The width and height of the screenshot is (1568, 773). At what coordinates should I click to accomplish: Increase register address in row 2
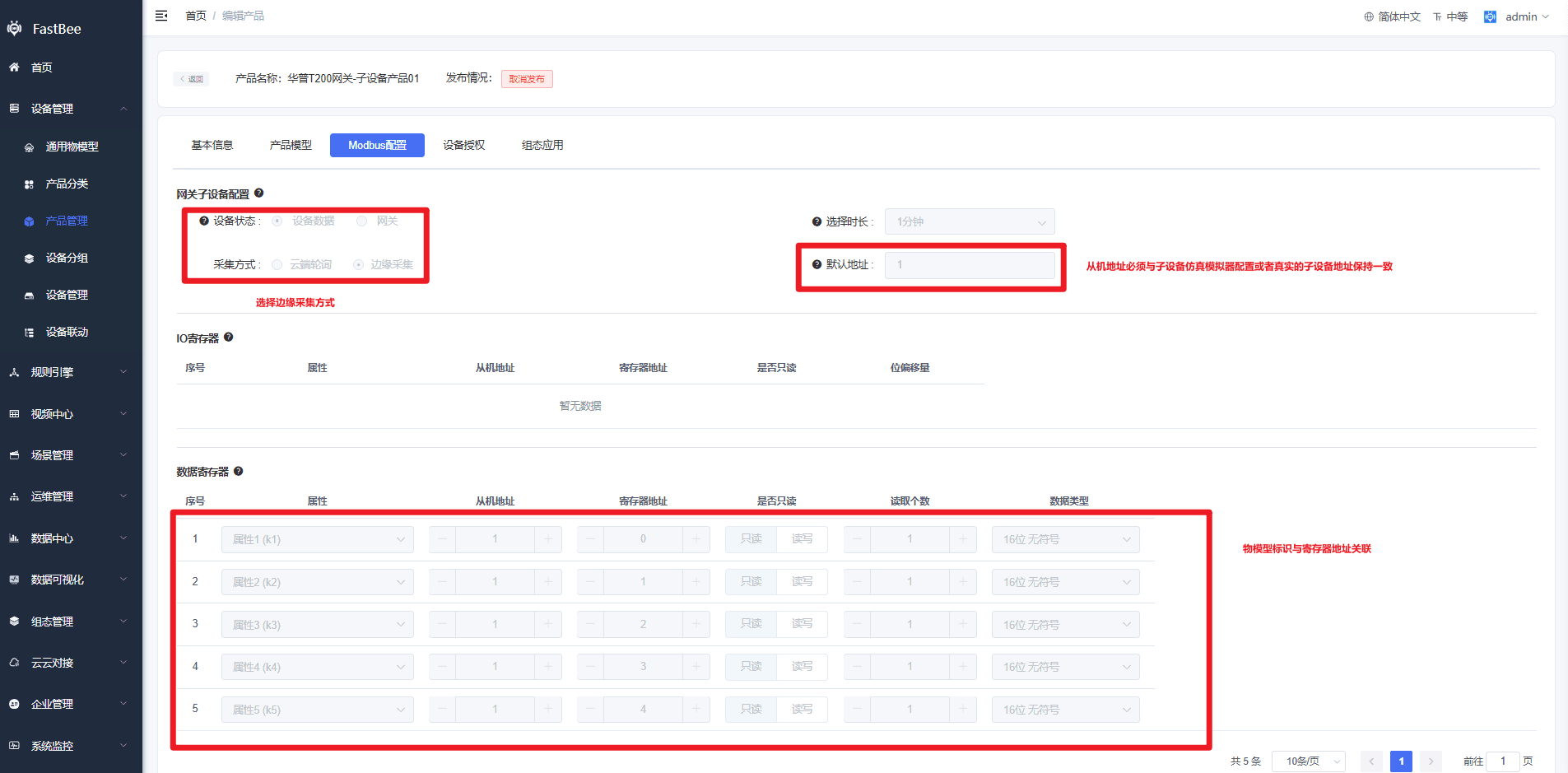coord(696,582)
